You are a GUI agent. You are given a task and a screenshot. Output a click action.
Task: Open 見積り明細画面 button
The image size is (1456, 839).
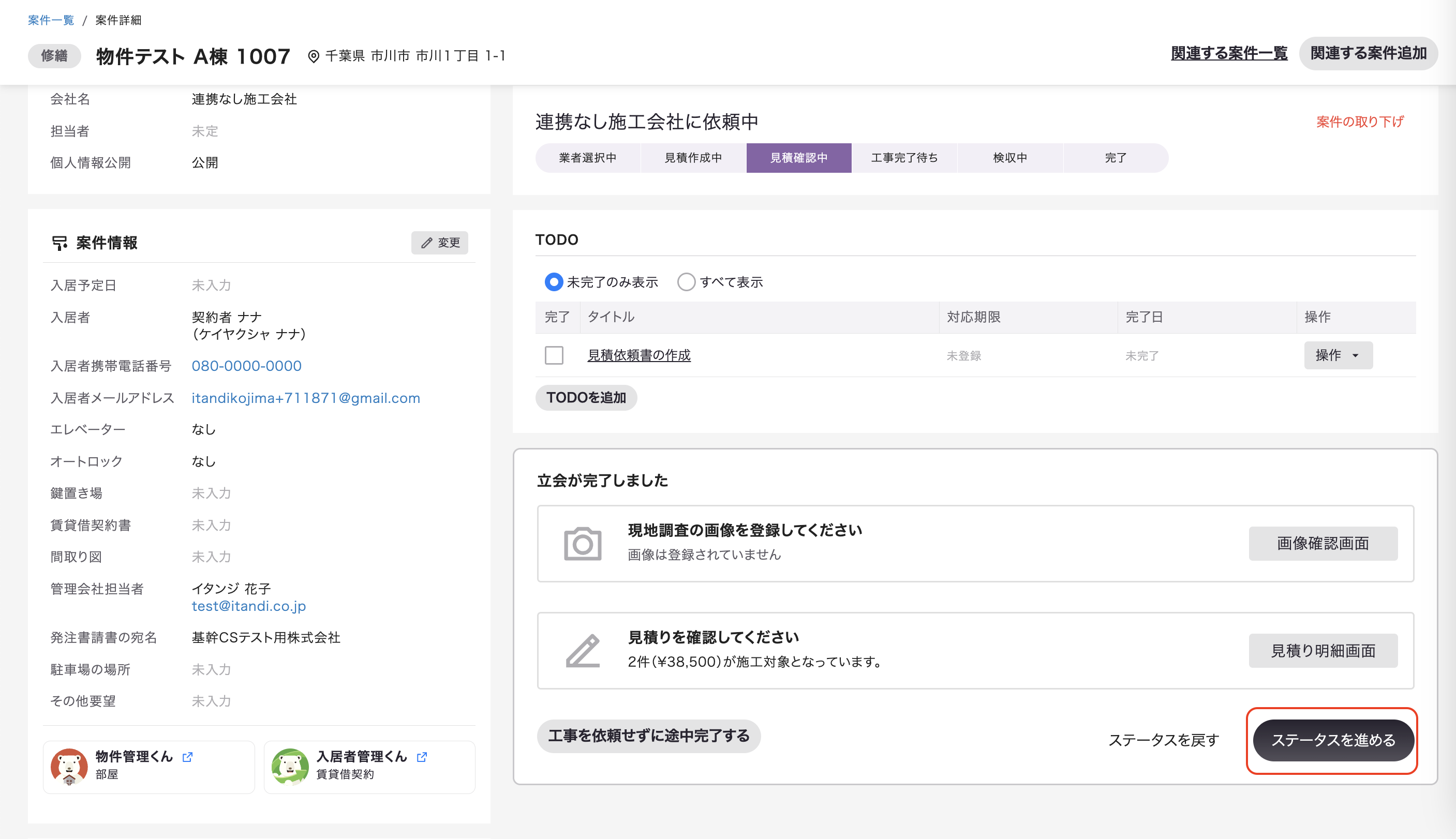tap(1323, 651)
